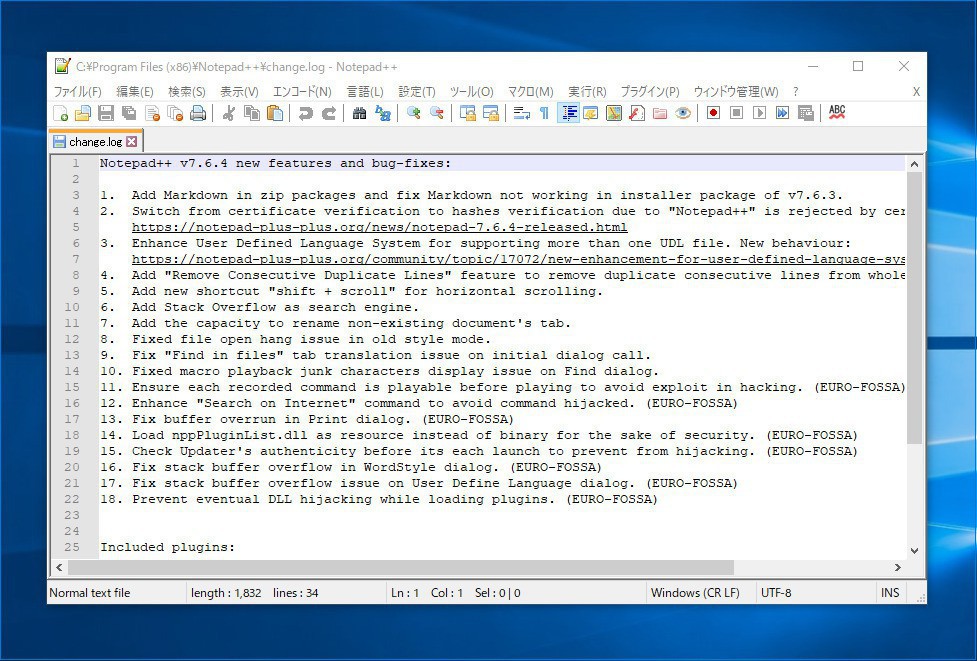
Task: Click the Copy toolbar icon
Action: point(252,113)
